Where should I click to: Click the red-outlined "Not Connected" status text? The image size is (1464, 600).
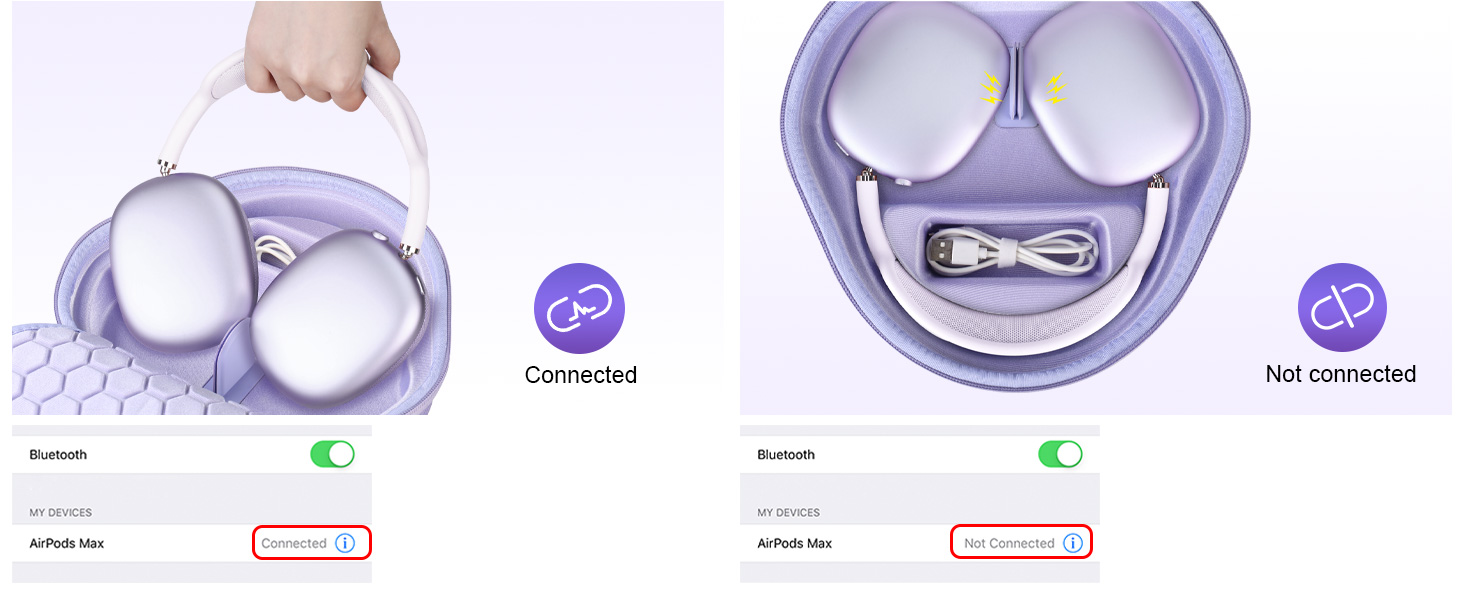pyautogui.click(x=1009, y=543)
